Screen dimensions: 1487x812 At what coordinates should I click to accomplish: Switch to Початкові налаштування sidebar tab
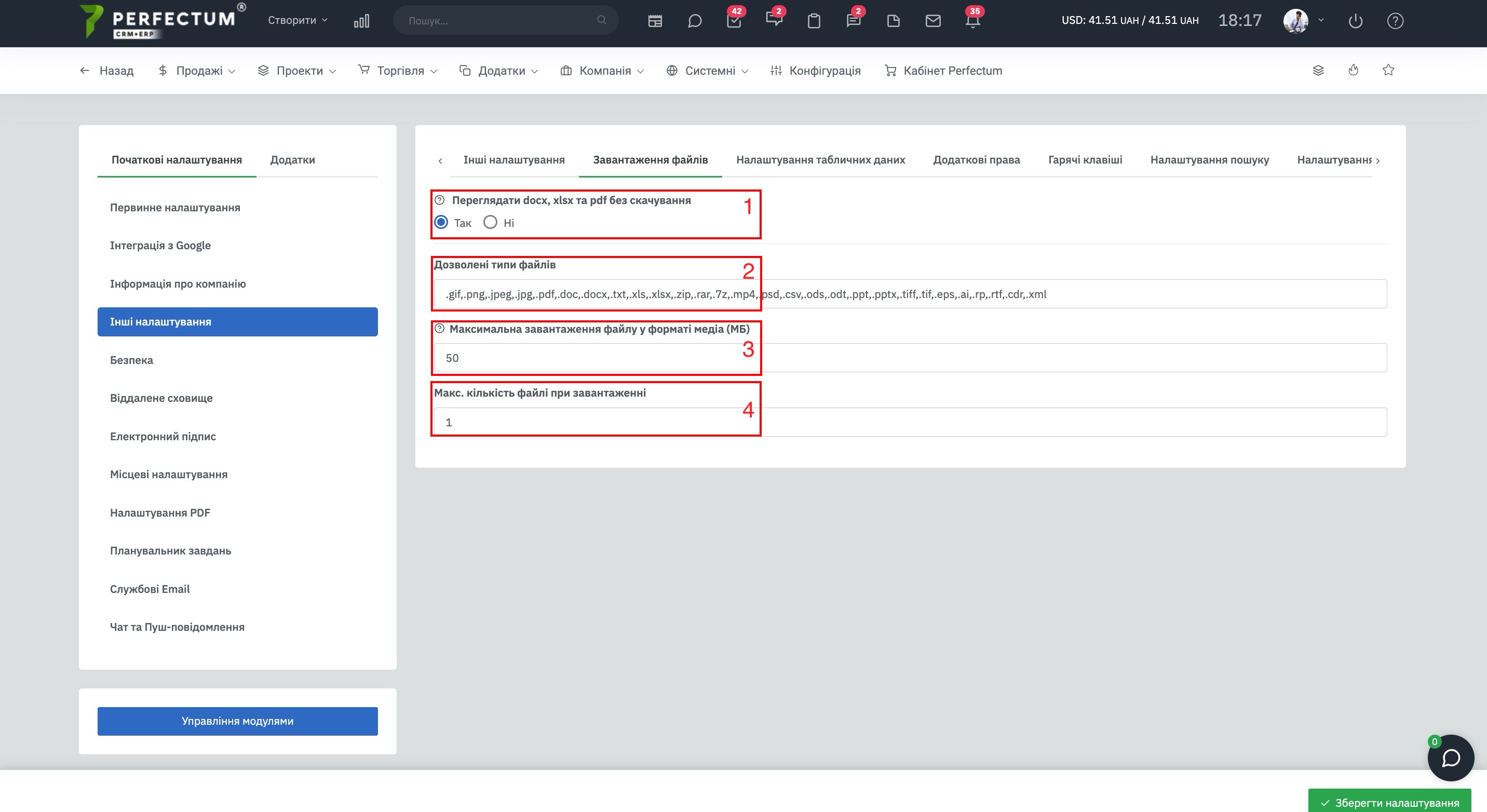click(177, 160)
